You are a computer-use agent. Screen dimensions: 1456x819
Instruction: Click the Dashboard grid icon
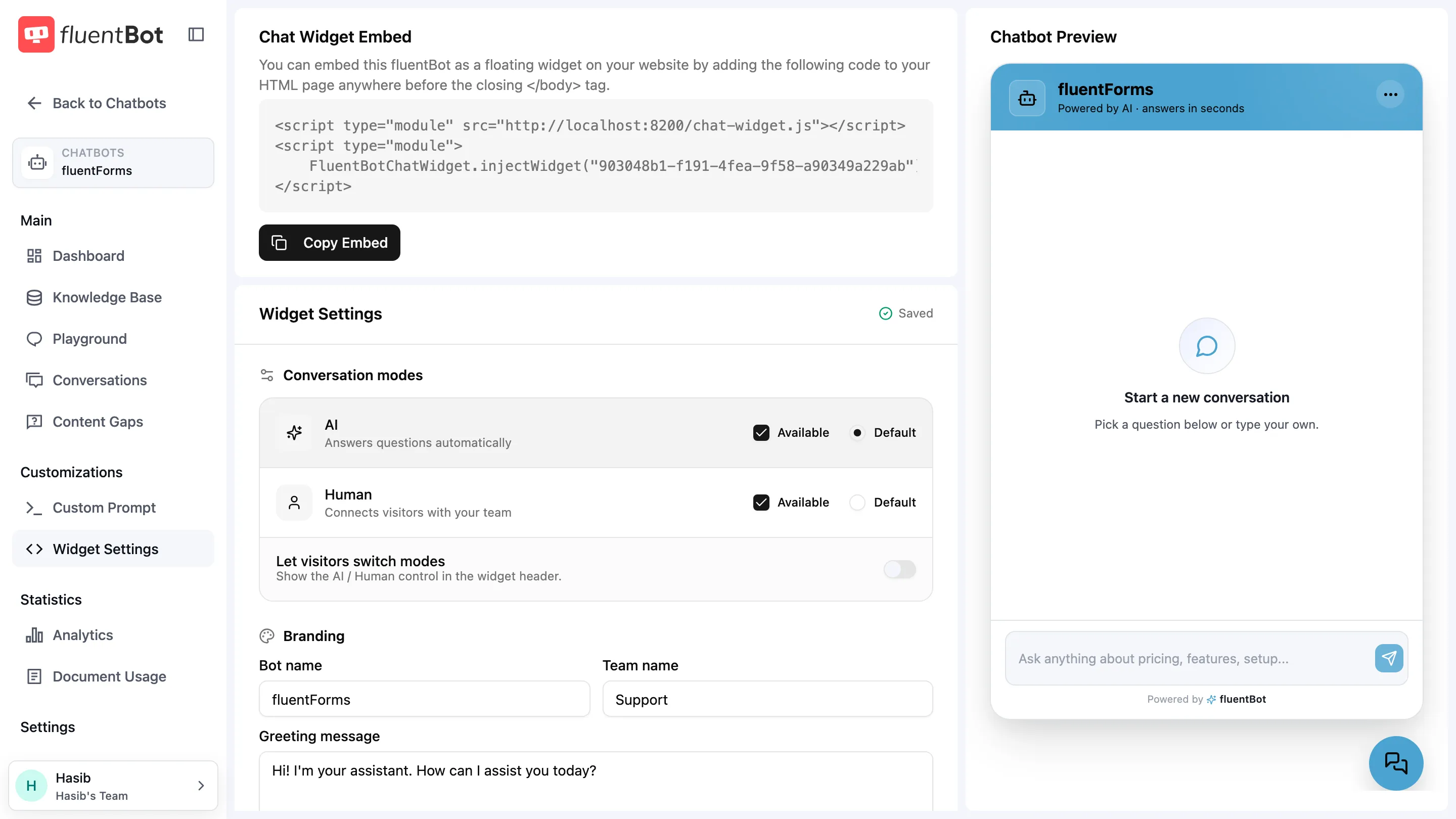[34, 256]
